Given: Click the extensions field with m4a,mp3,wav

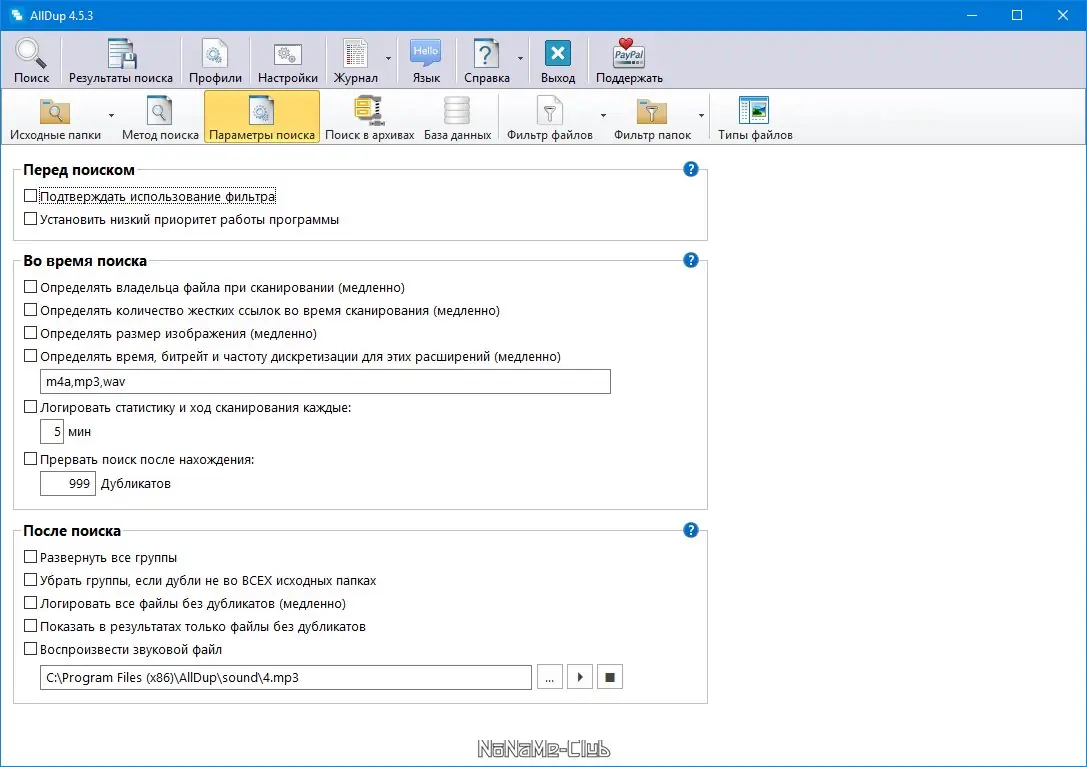Looking at the screenshot, I should coord(325,381).
